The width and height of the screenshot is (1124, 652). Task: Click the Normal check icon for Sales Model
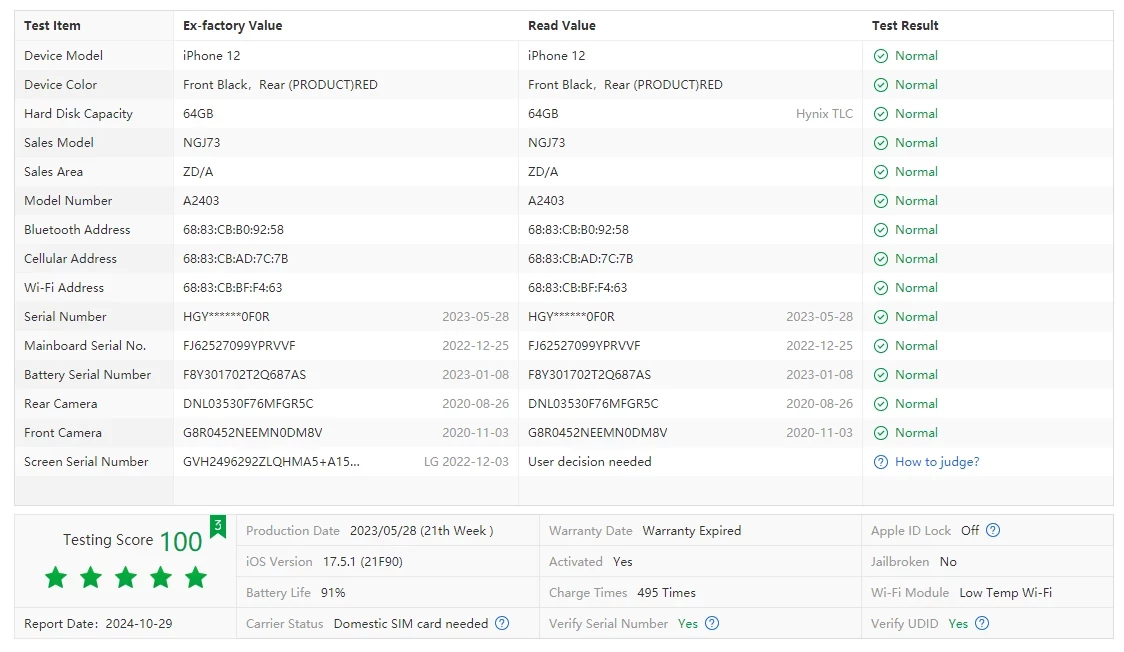(880, 143)
